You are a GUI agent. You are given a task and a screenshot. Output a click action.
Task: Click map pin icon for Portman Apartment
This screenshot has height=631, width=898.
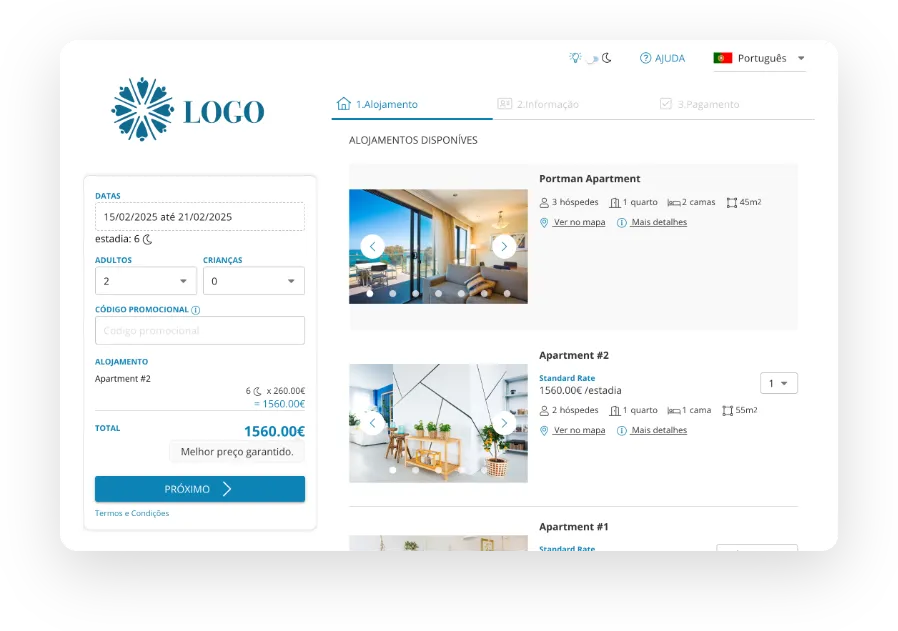point(544,223)
